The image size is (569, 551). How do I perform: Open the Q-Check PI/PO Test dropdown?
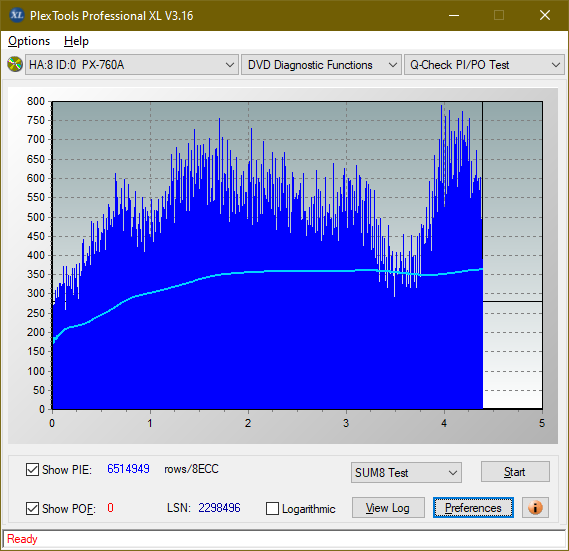(484, 65)
